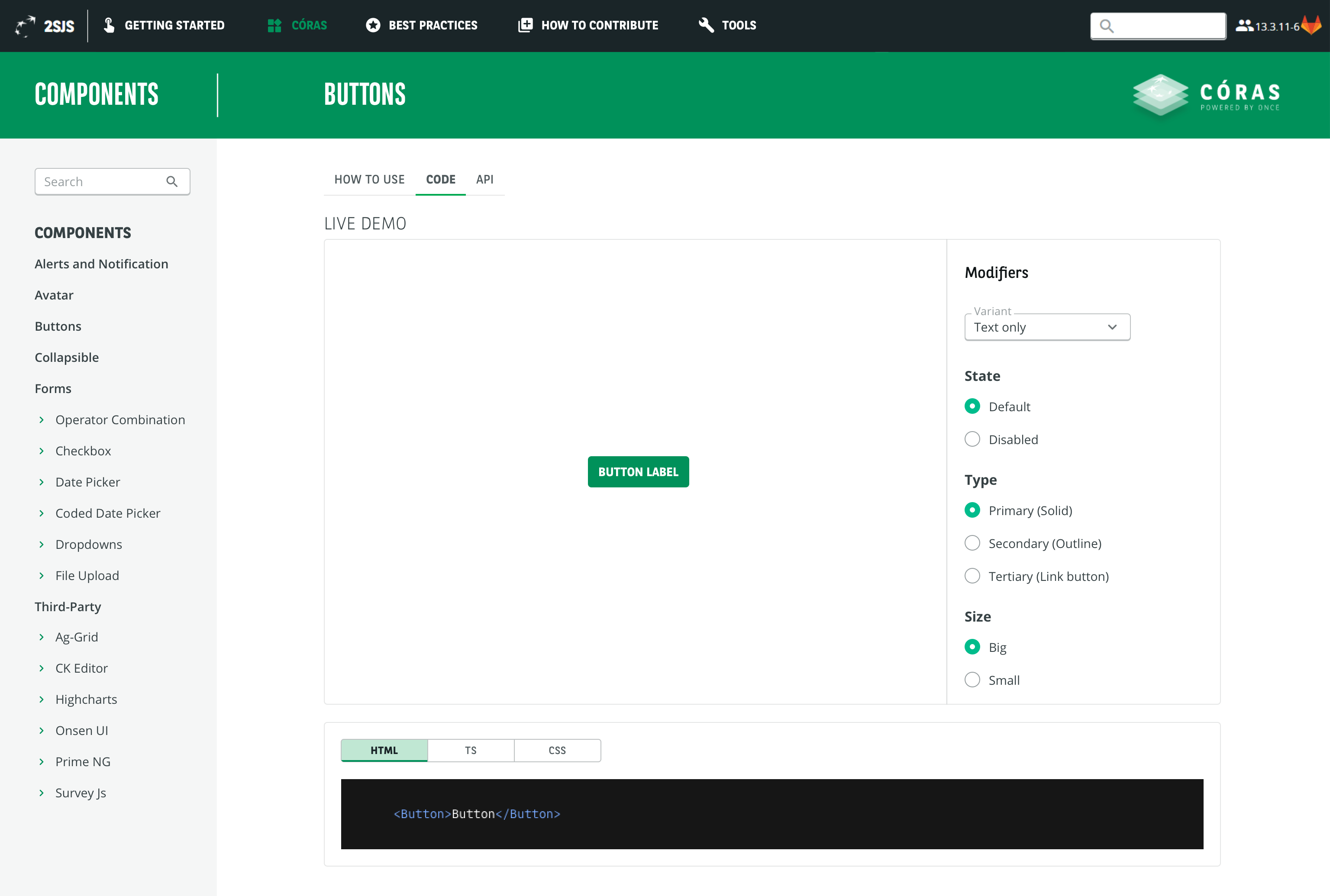
Task: Click the Button Label demo button
Action: (638, 471)
